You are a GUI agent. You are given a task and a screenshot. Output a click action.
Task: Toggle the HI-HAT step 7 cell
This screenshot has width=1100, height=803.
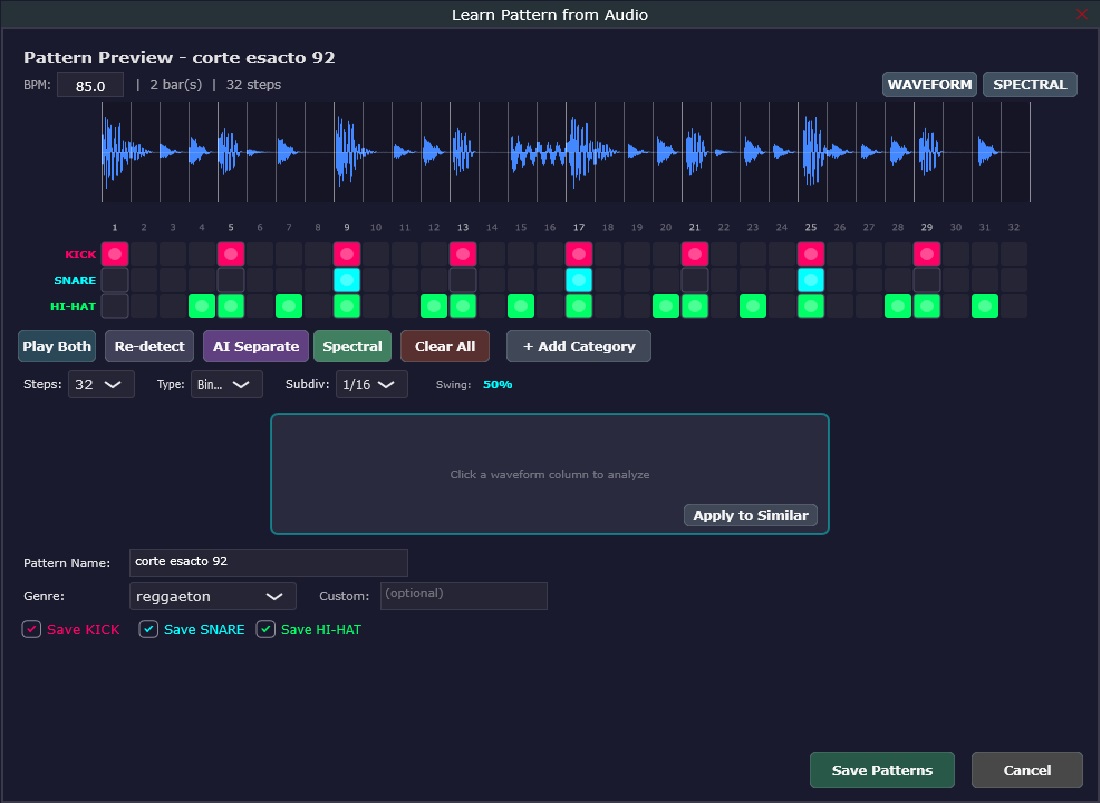pyautogui.click(x=289, y=306)
